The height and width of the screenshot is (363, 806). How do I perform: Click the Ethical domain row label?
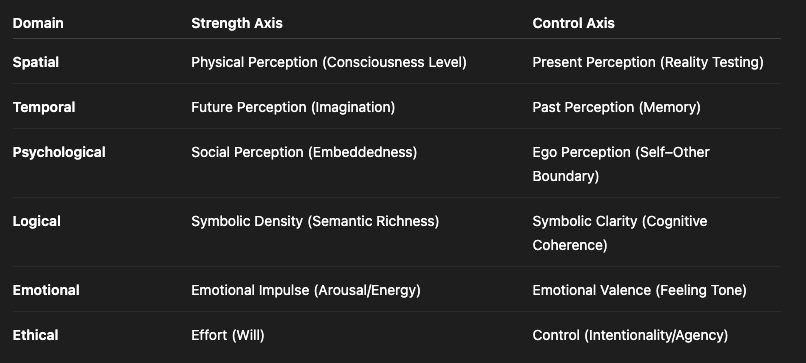(x=35, y=335)
